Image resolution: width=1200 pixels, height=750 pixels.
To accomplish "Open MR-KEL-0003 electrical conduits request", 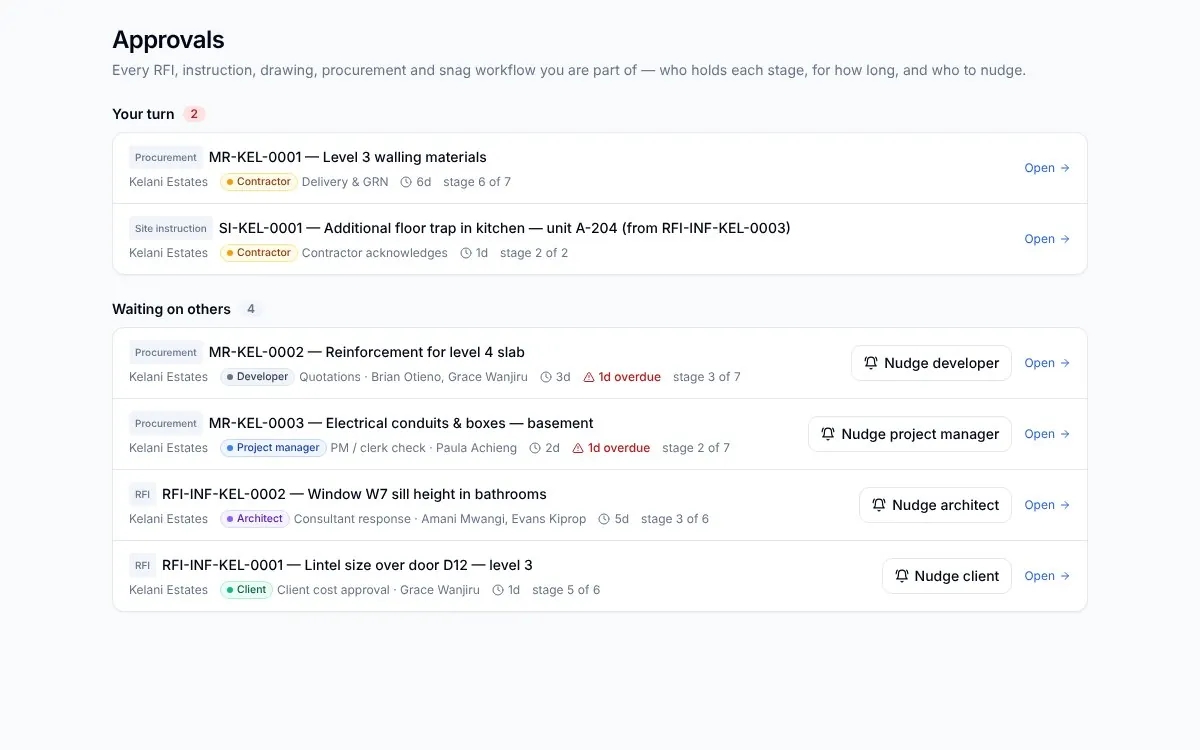I will (x=1047, y=434).
